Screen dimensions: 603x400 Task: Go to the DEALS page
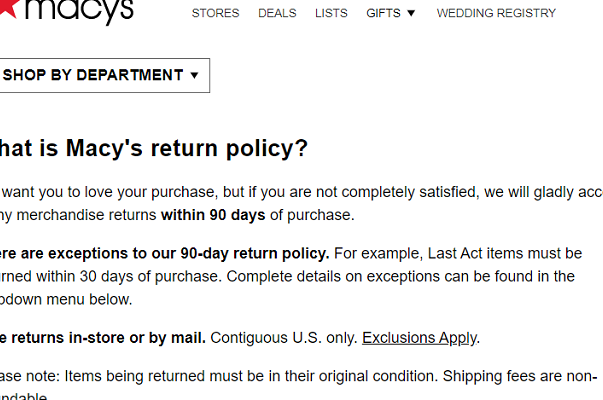click(x=277, y=13)
